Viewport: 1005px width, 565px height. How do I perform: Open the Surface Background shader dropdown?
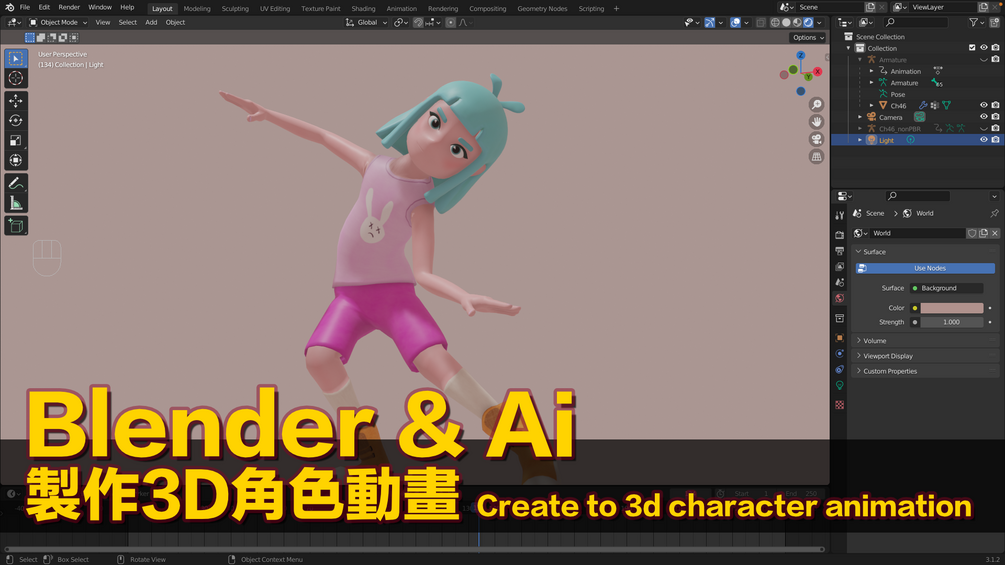(947, 288)
